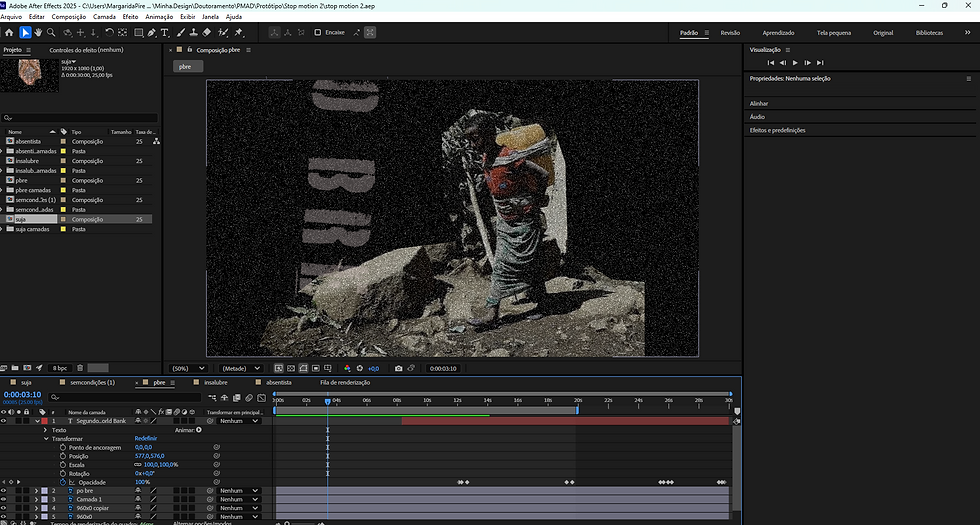Hide the Camada 1 layer
Viewport: 980px width, 525px height.
(x=4, y=500)
